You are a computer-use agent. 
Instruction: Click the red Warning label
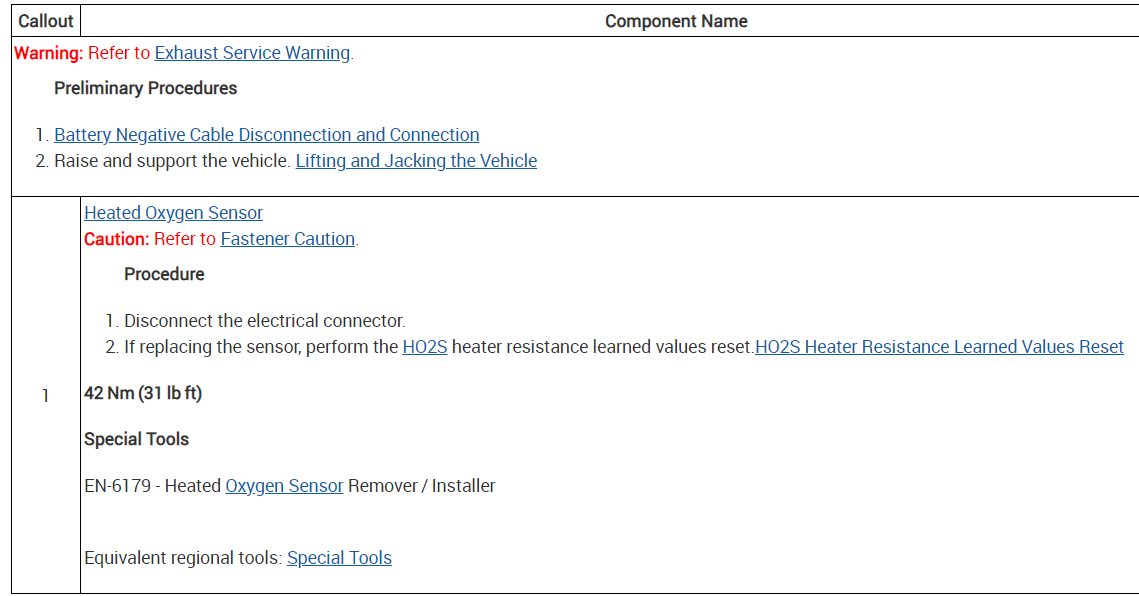coord(48,53)
